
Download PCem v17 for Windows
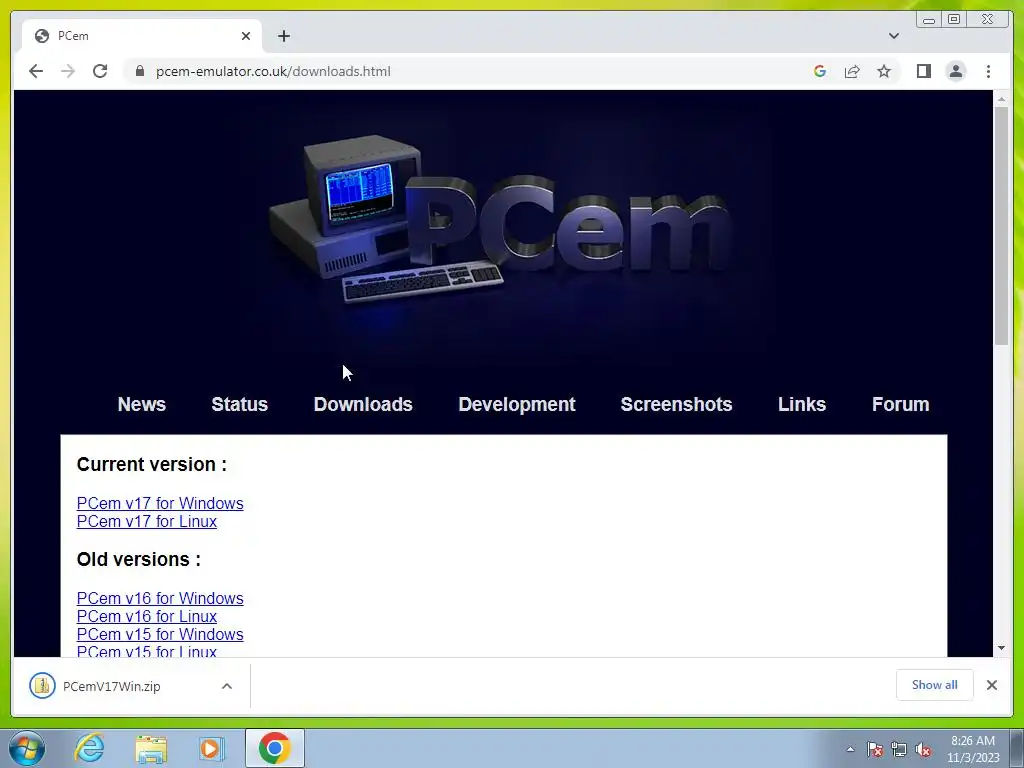[x=160, y=504]
